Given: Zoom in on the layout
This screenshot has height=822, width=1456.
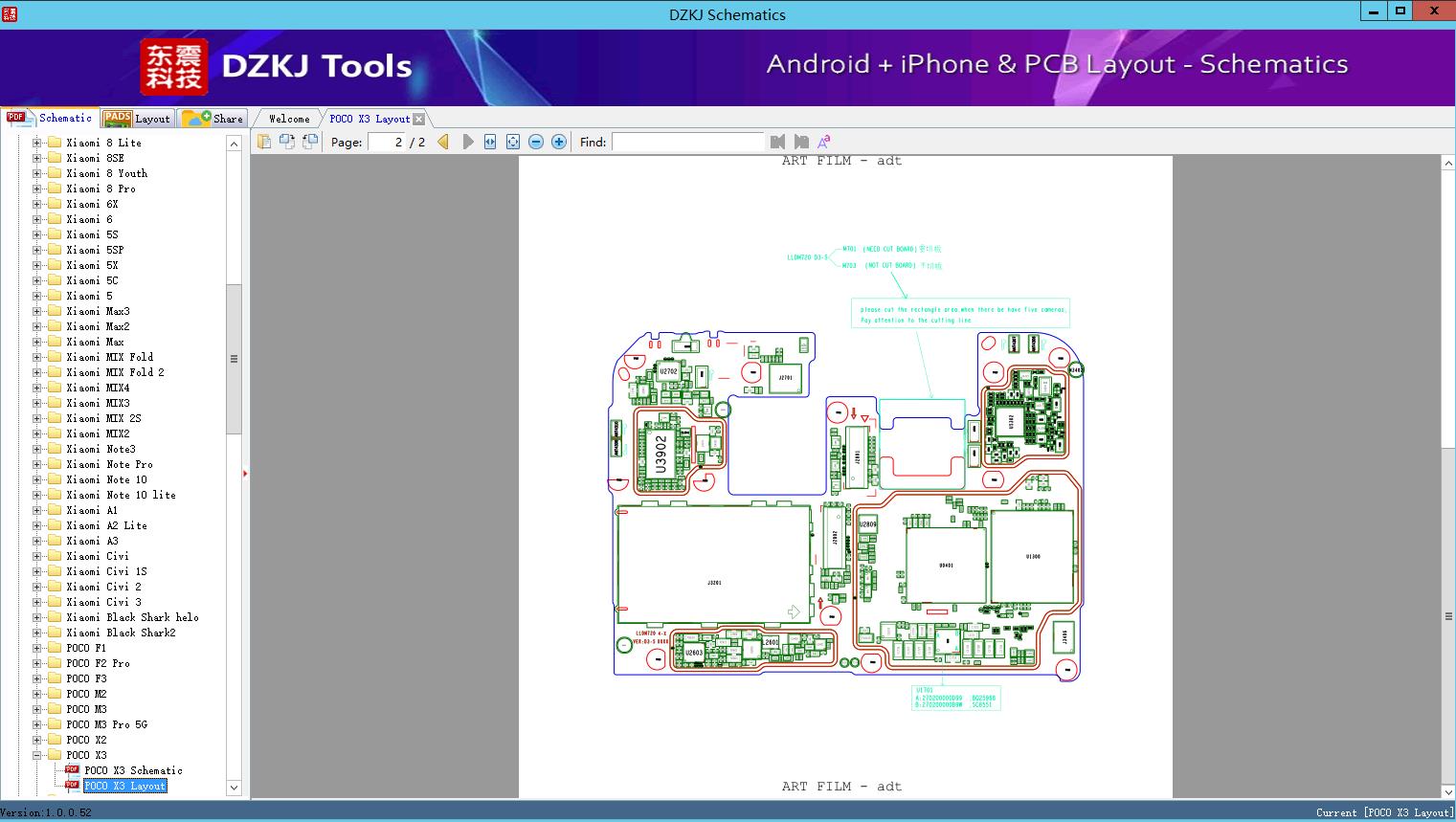Looking at the screenshot, I should coord(559,142).
